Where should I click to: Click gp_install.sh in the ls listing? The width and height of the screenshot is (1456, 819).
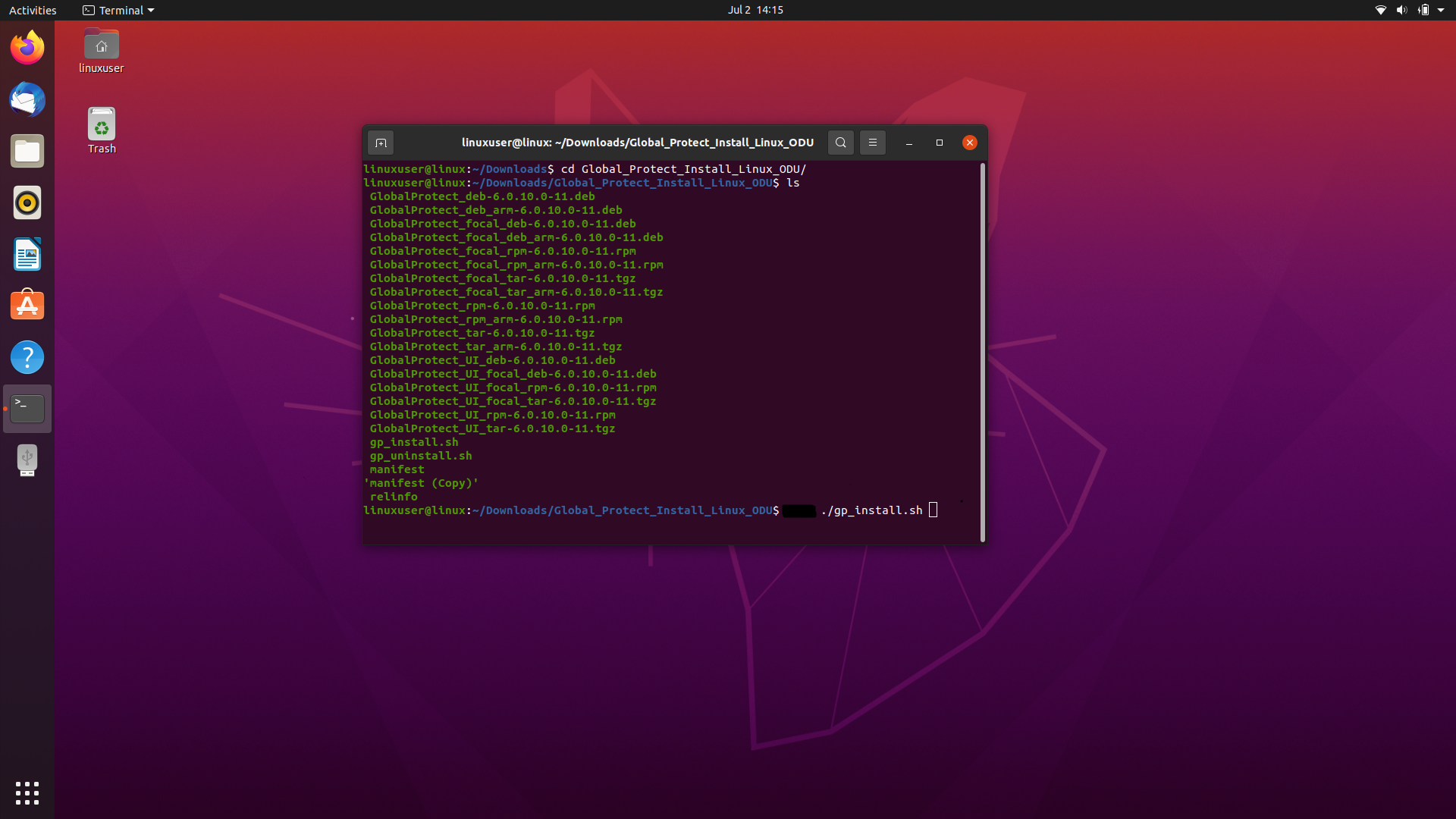pyautogui.click(x=414, y=442)
